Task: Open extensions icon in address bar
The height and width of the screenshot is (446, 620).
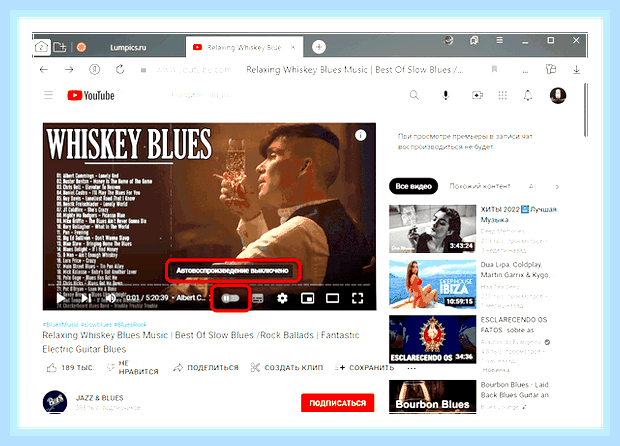Action: (551, 70)
